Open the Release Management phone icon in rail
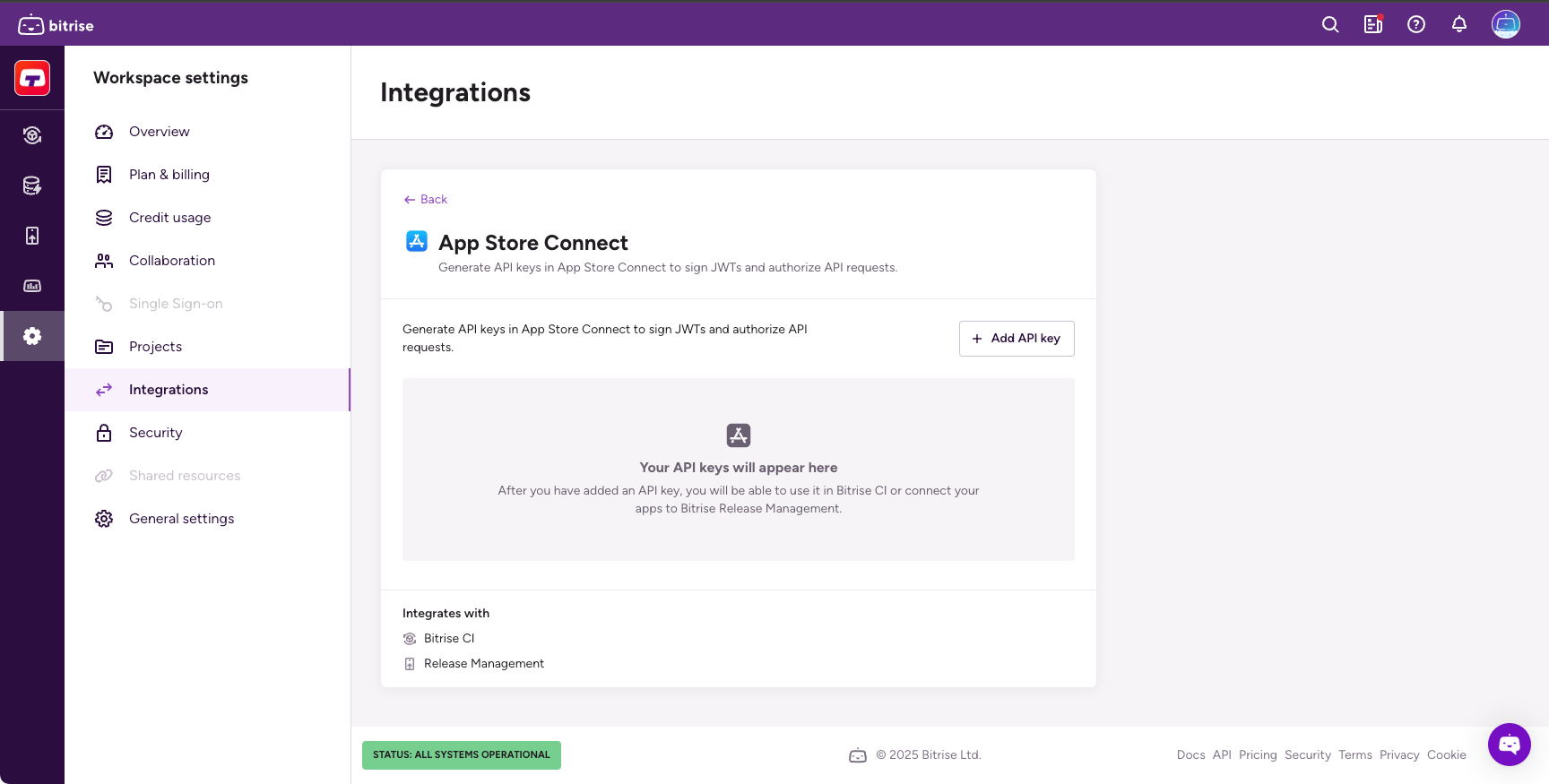 [x=32, y=236]
